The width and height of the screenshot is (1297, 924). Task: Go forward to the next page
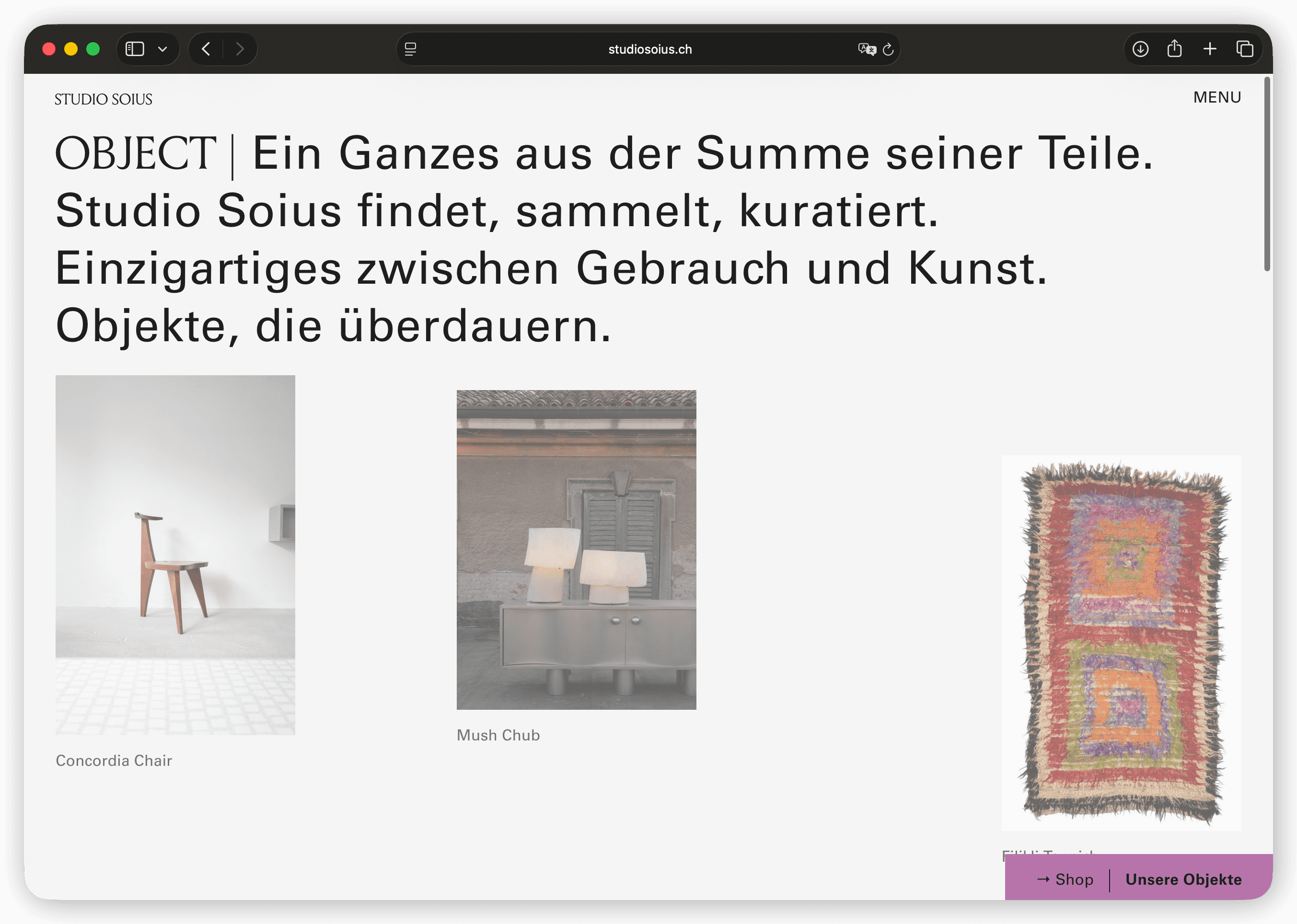[x=240, y=49]
